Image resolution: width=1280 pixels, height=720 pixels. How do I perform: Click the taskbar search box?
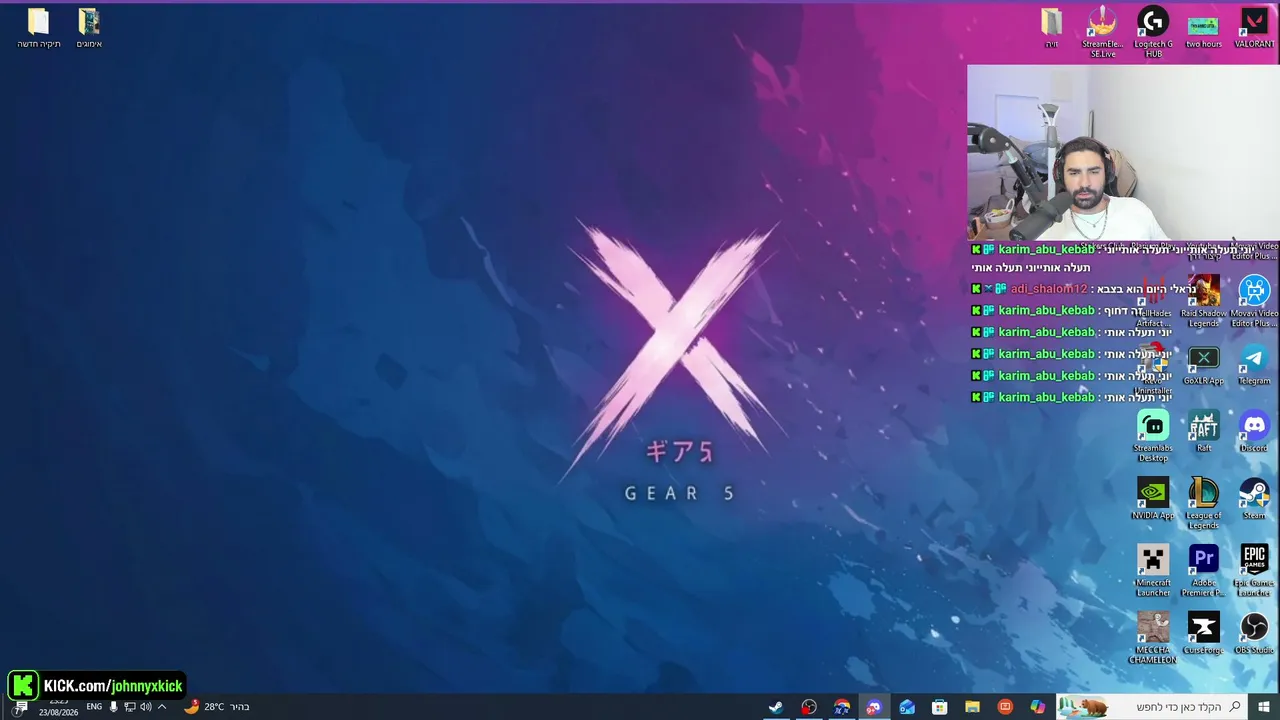coord(1151,707)
